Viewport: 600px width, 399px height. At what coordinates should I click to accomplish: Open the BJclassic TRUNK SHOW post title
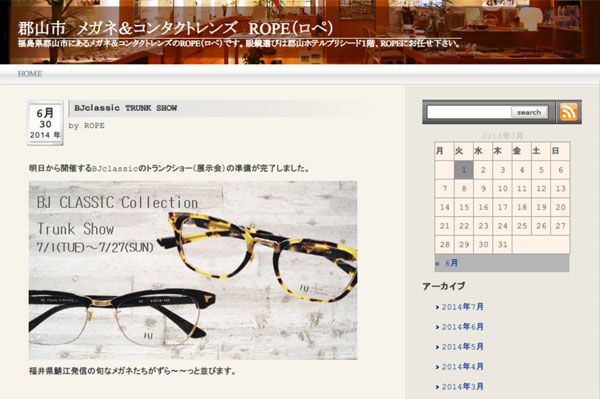126,108
